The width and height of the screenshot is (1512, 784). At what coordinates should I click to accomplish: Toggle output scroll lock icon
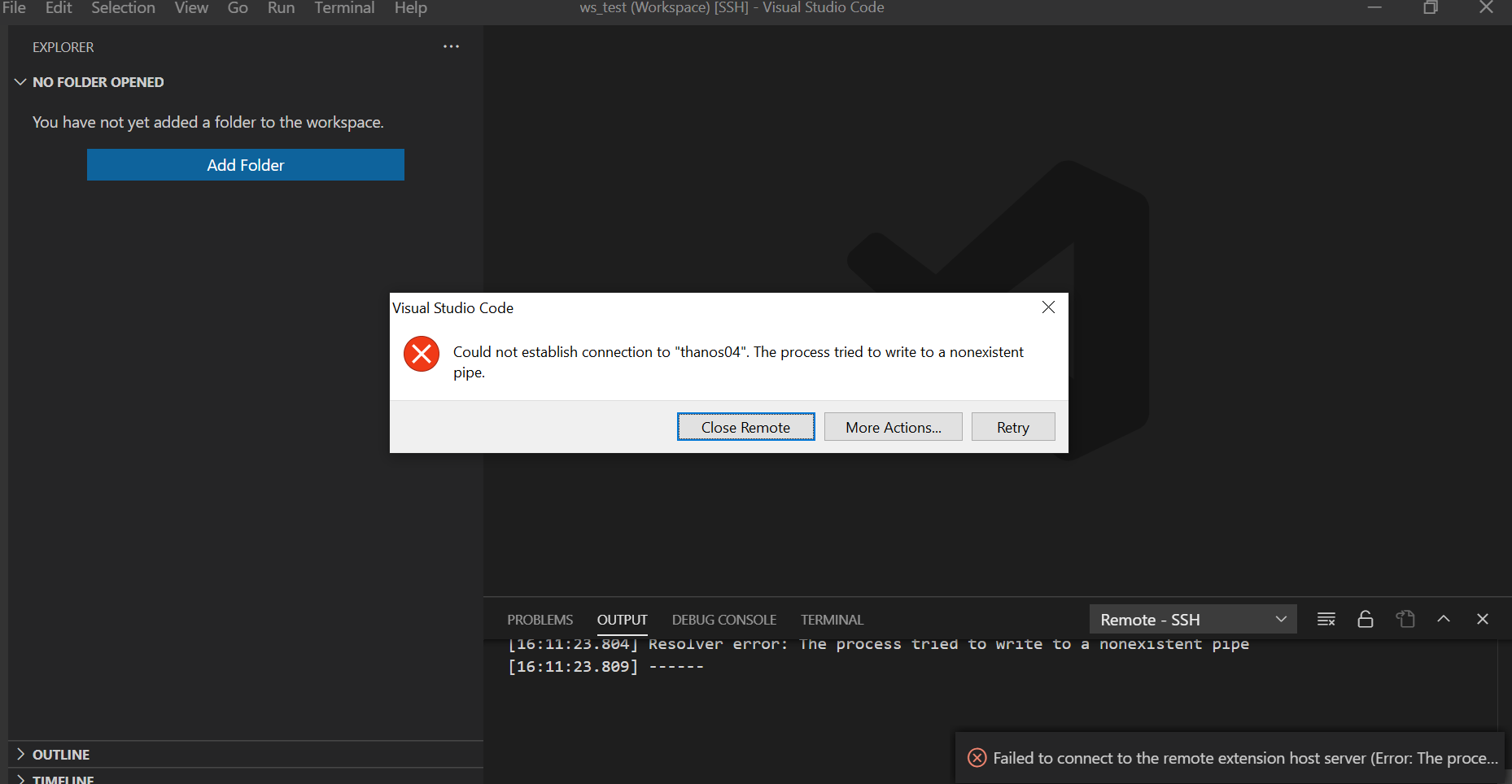coord(1366,619)
